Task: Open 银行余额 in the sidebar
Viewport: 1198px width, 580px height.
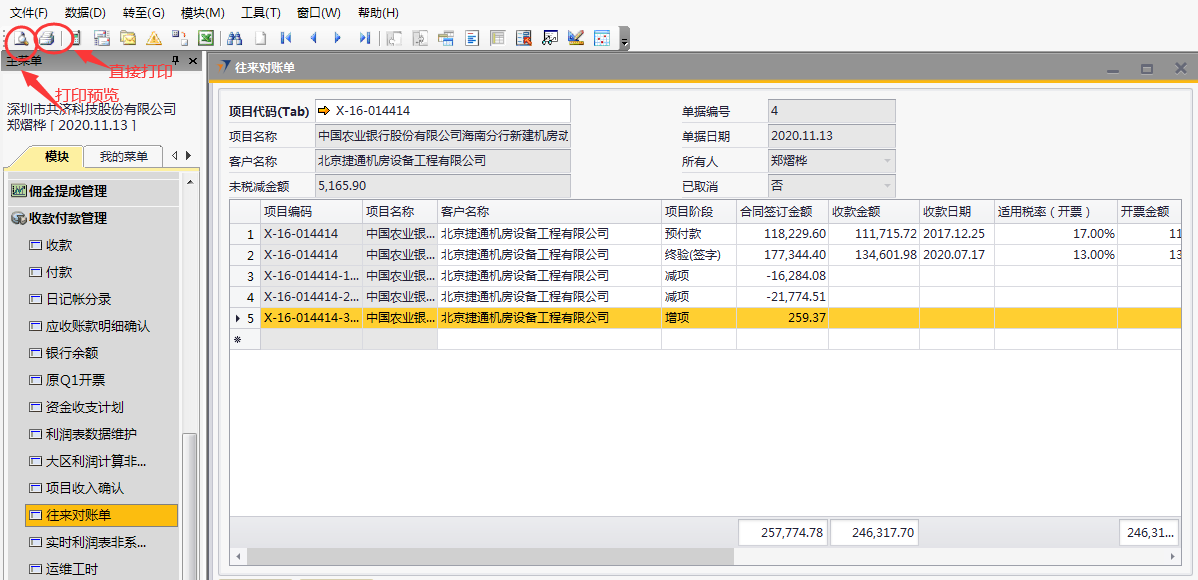Action: click(71, 353)
